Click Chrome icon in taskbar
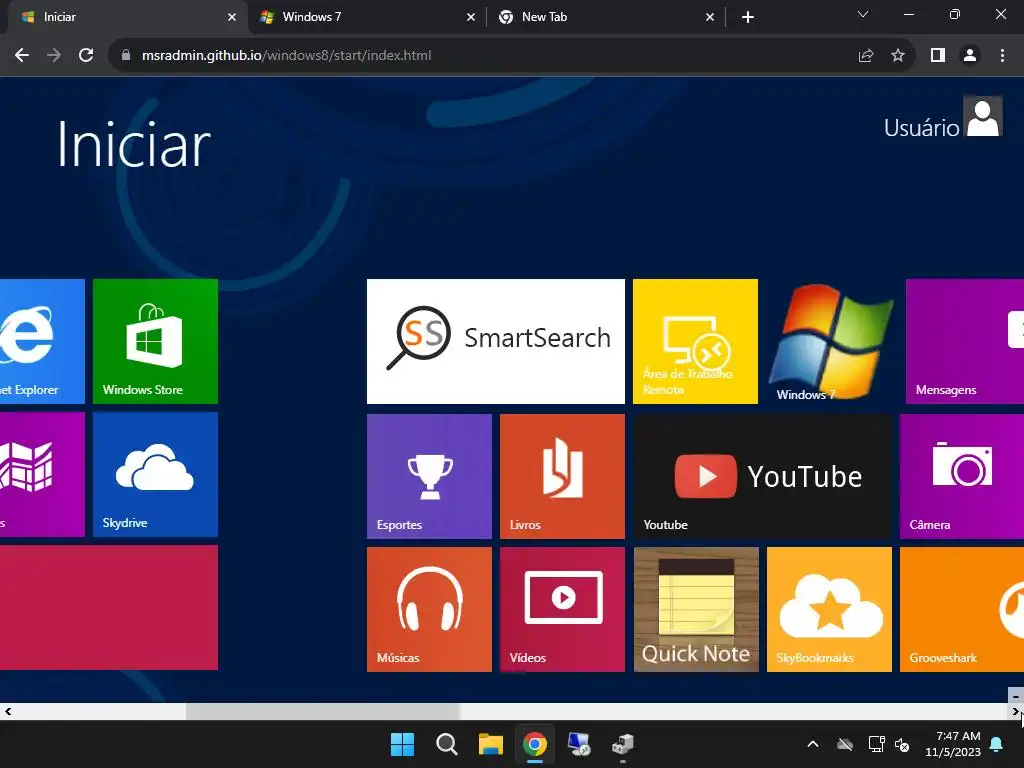1024x768 pixels. (x=535, y=744)
